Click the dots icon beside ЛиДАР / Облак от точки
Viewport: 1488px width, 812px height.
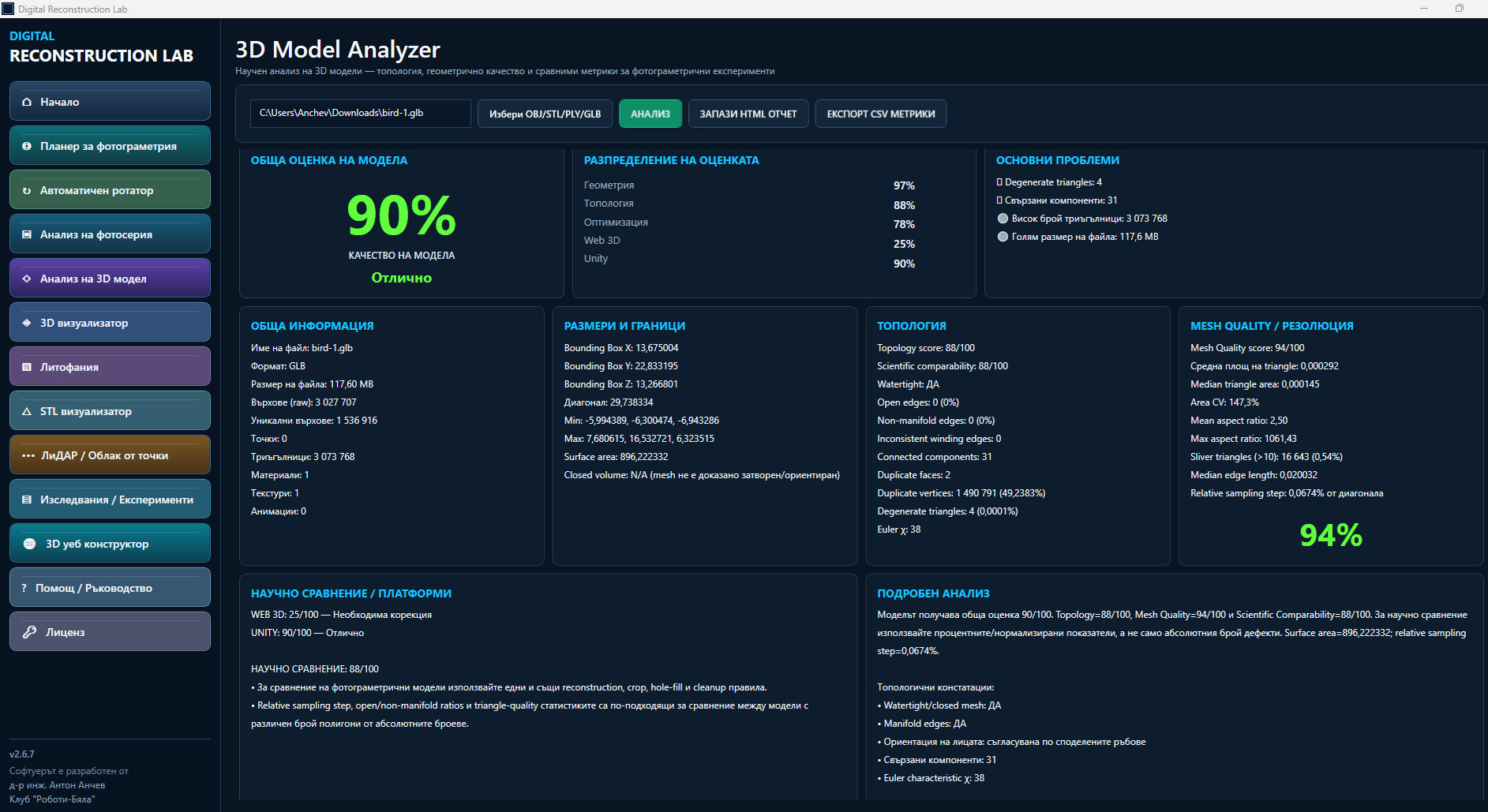point(28,455)
